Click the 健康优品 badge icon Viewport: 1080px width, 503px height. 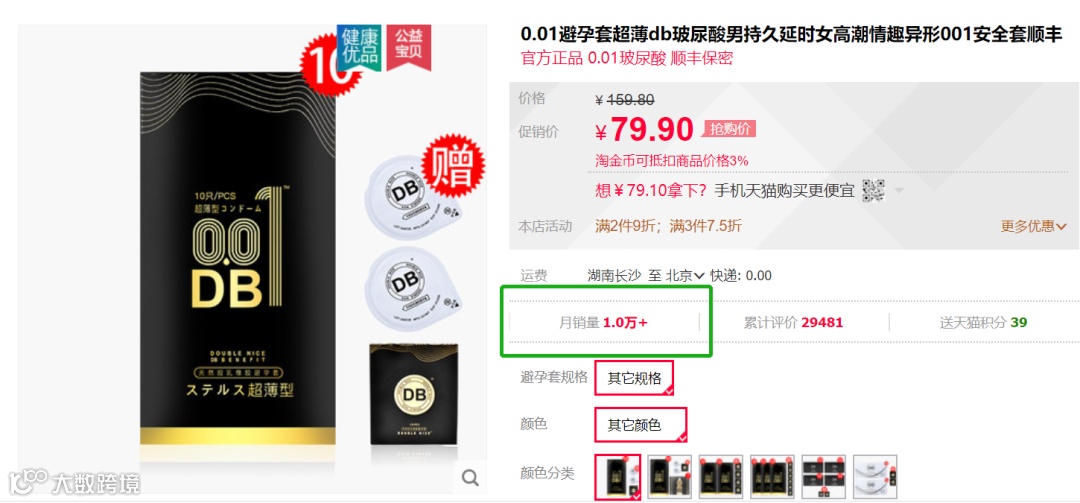pos(358,48)
